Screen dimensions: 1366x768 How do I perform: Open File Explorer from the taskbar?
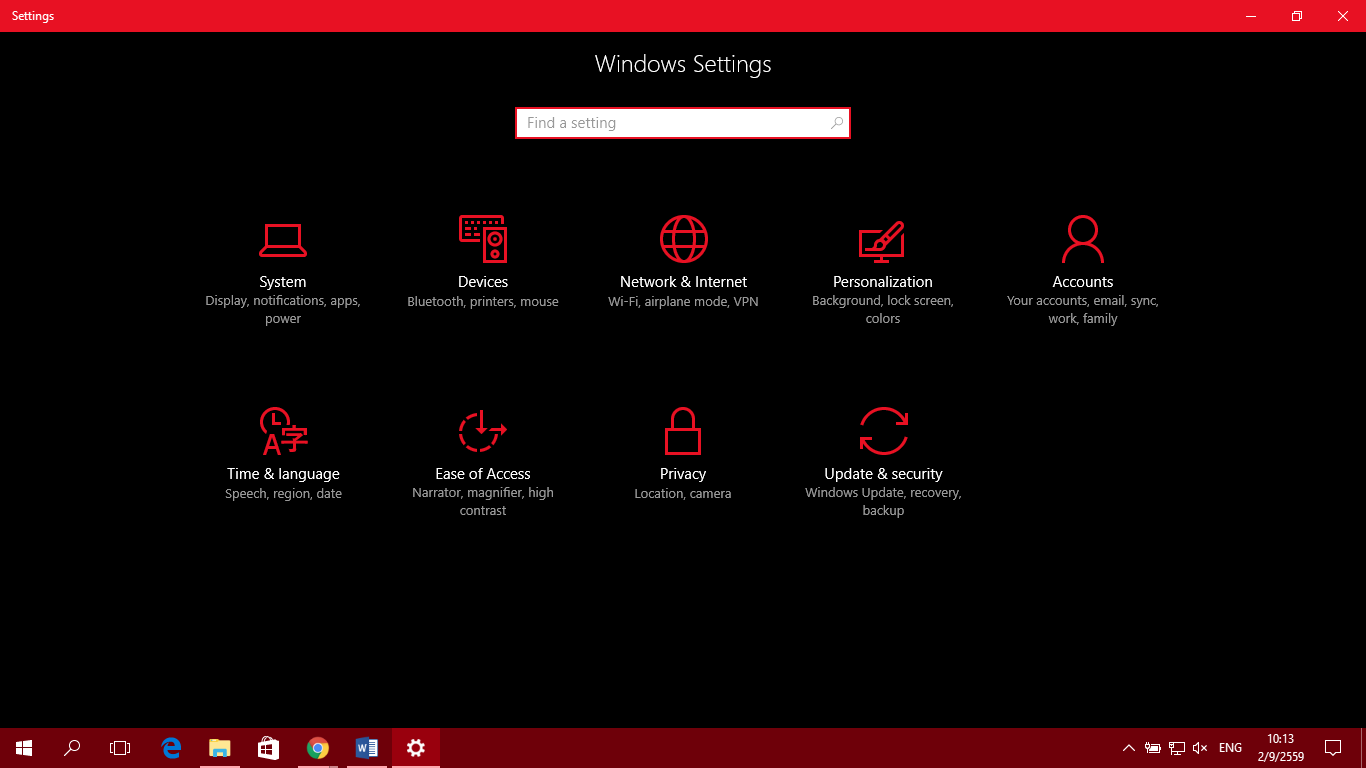[x=220, y=748]
